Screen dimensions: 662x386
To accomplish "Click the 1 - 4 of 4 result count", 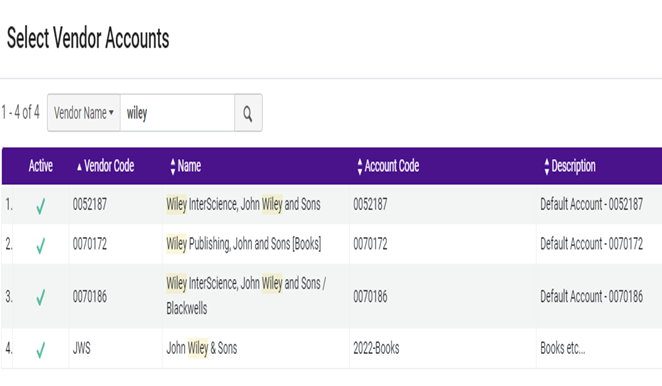I will click(x=20, y=112).
